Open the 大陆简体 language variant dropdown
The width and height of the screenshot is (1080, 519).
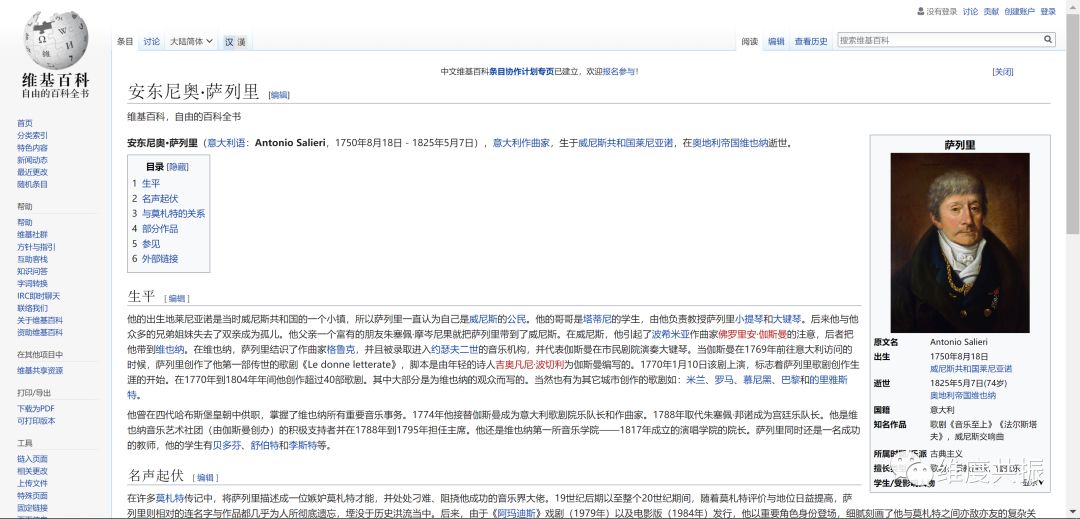[x=191, y=41]
